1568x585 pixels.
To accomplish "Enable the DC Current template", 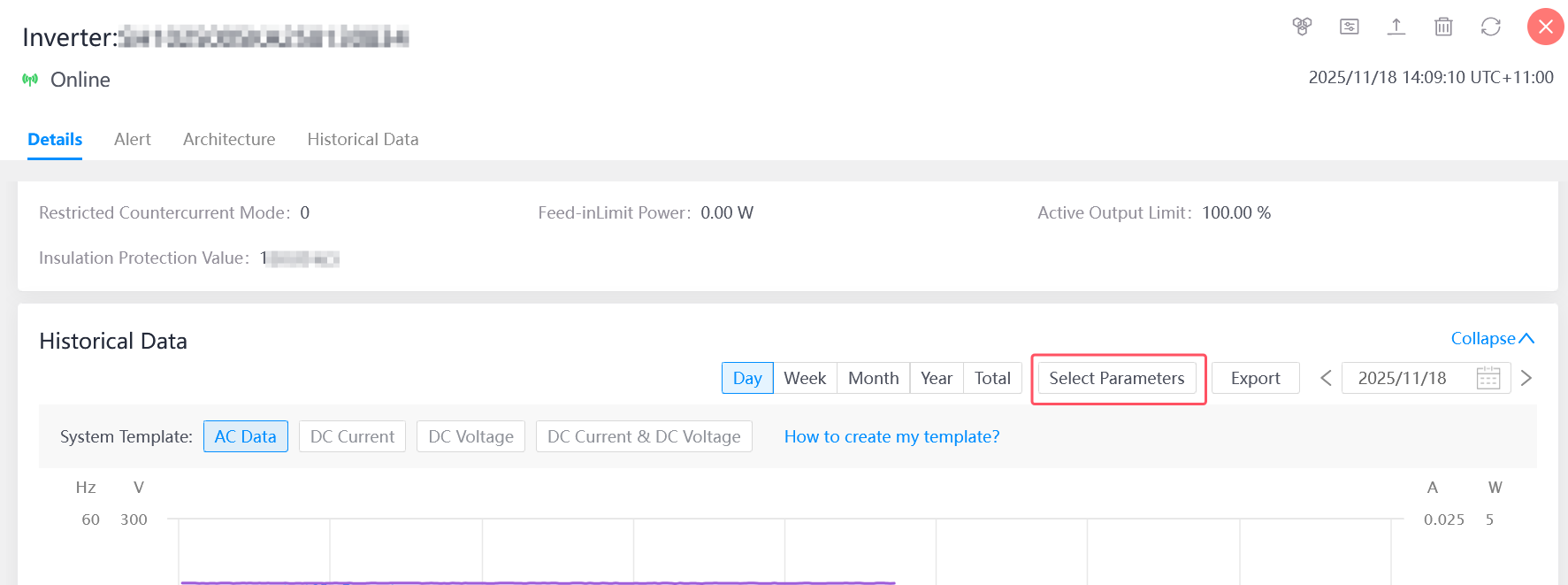I will [352, 436].
